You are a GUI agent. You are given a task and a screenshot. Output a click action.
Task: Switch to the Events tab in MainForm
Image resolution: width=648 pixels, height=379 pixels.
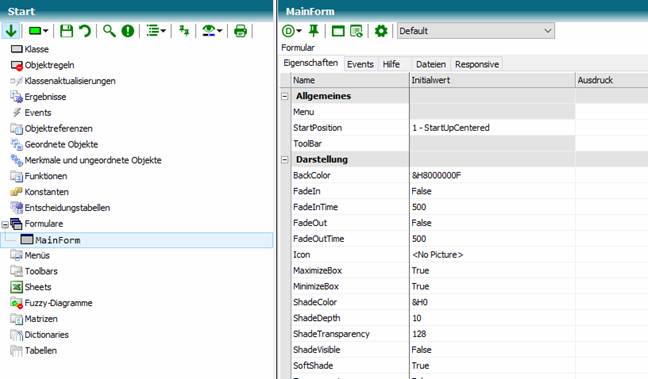coord(360,64)
